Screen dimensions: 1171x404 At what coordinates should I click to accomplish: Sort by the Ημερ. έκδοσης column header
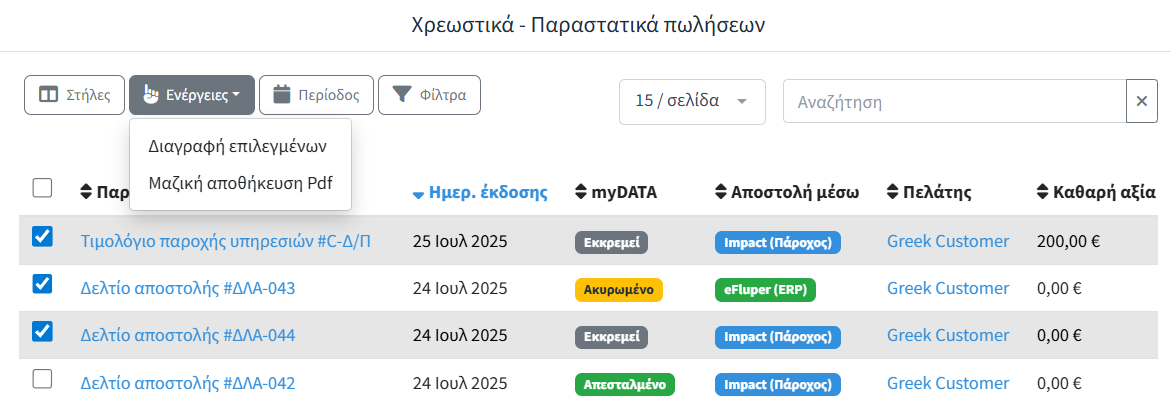tap(487, 192)
